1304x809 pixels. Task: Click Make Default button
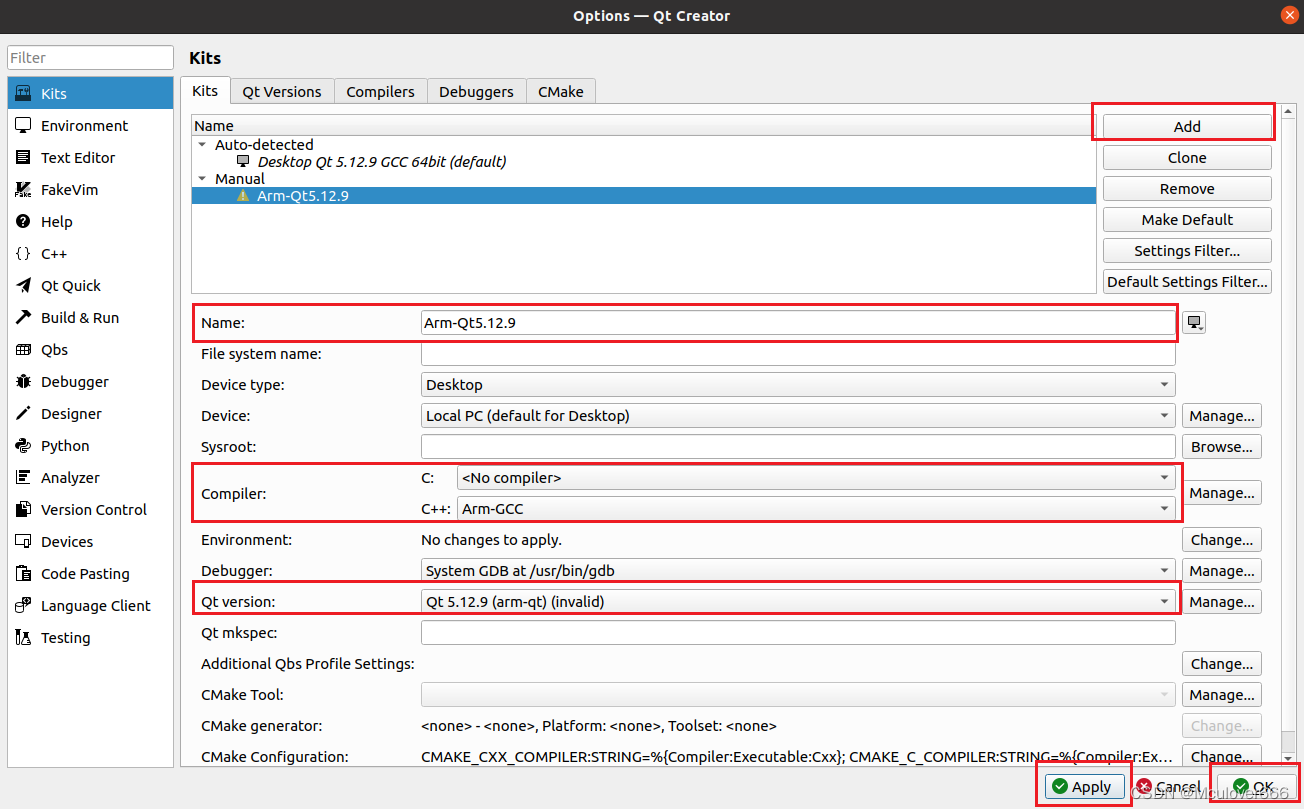pos(1187,219)
